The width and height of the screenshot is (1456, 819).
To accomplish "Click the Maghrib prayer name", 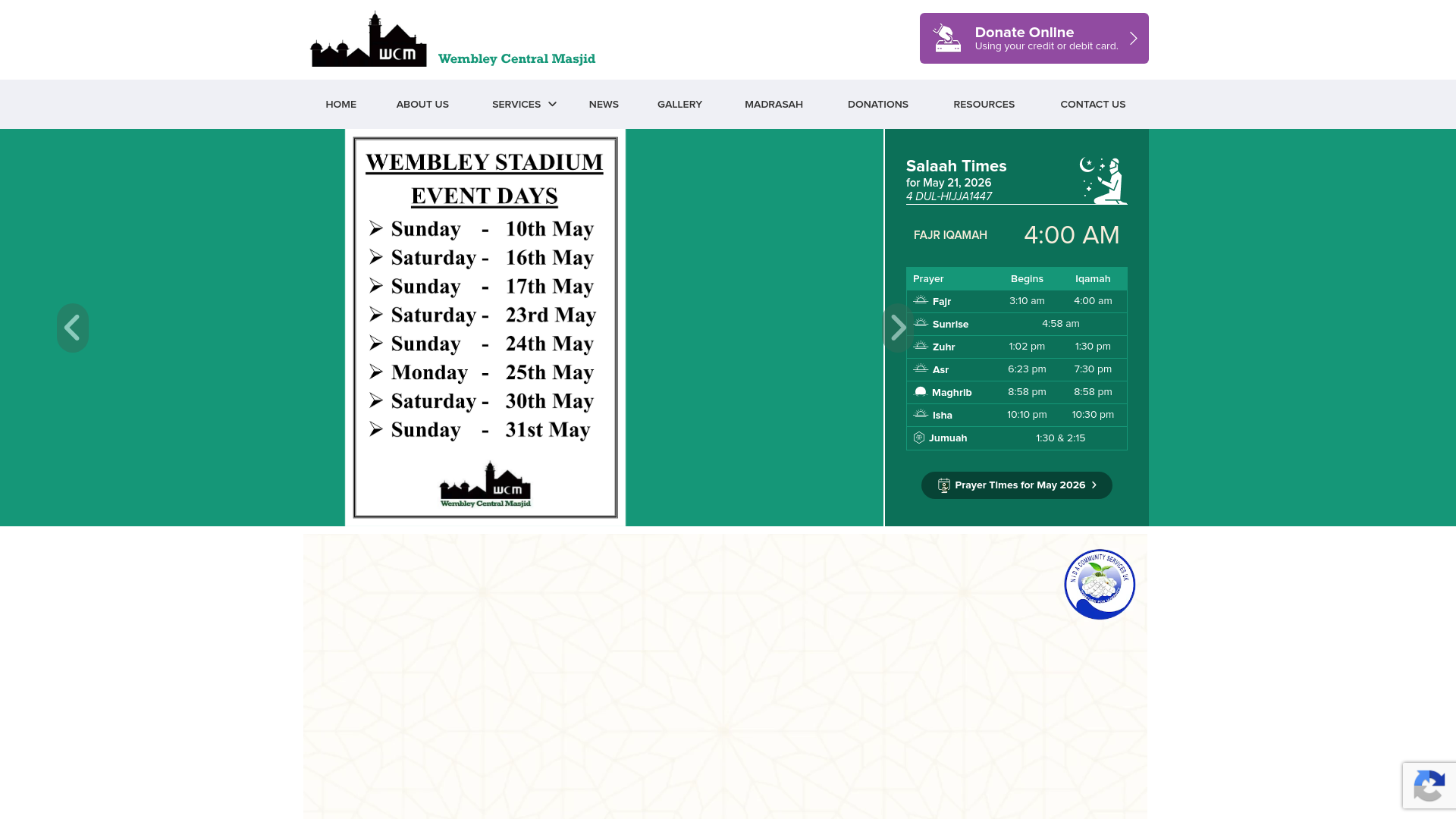I will (952, 392).
